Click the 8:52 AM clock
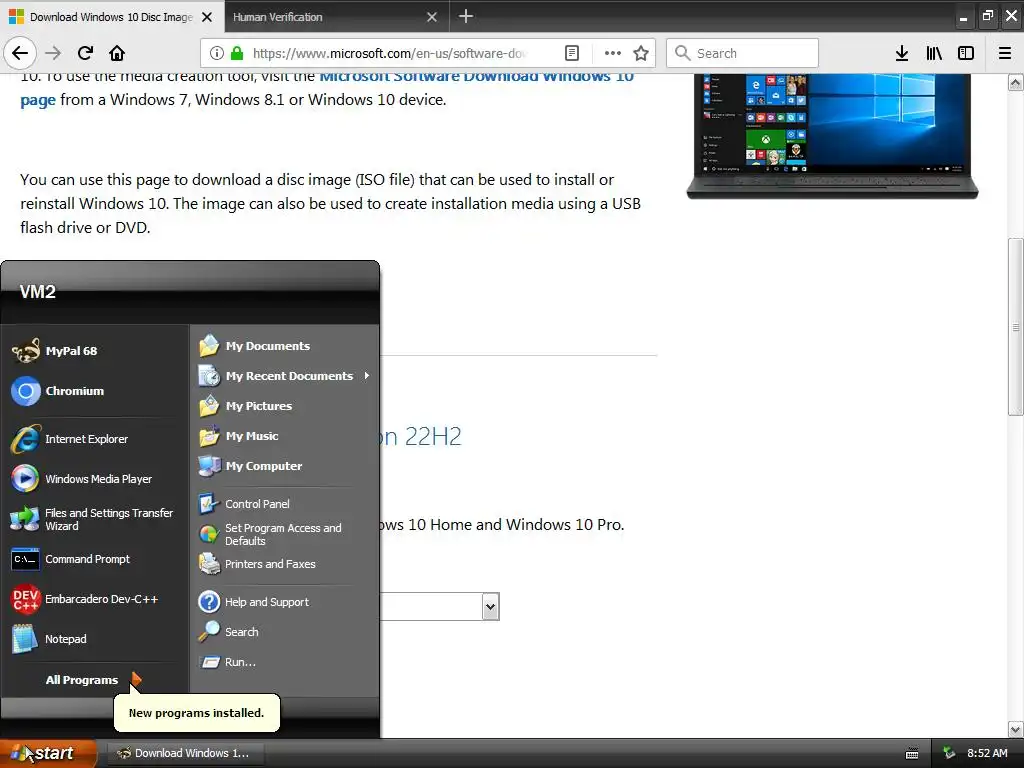This screenshot has width=1024, height=768. point(987,753)
